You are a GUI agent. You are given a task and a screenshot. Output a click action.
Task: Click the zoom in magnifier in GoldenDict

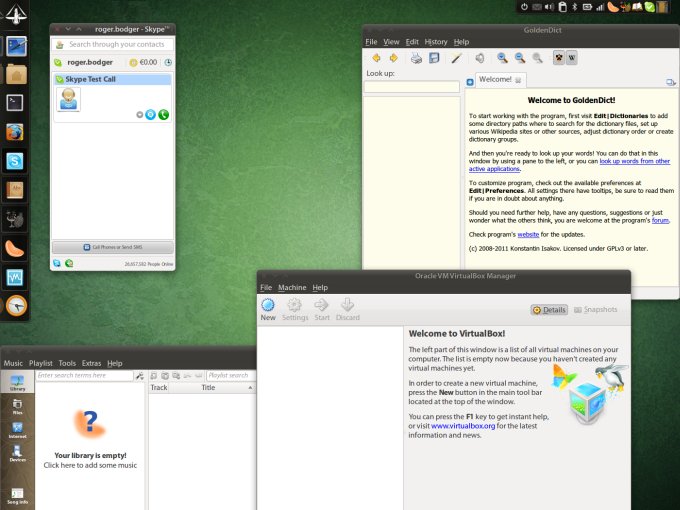click(x=500, y=58)
